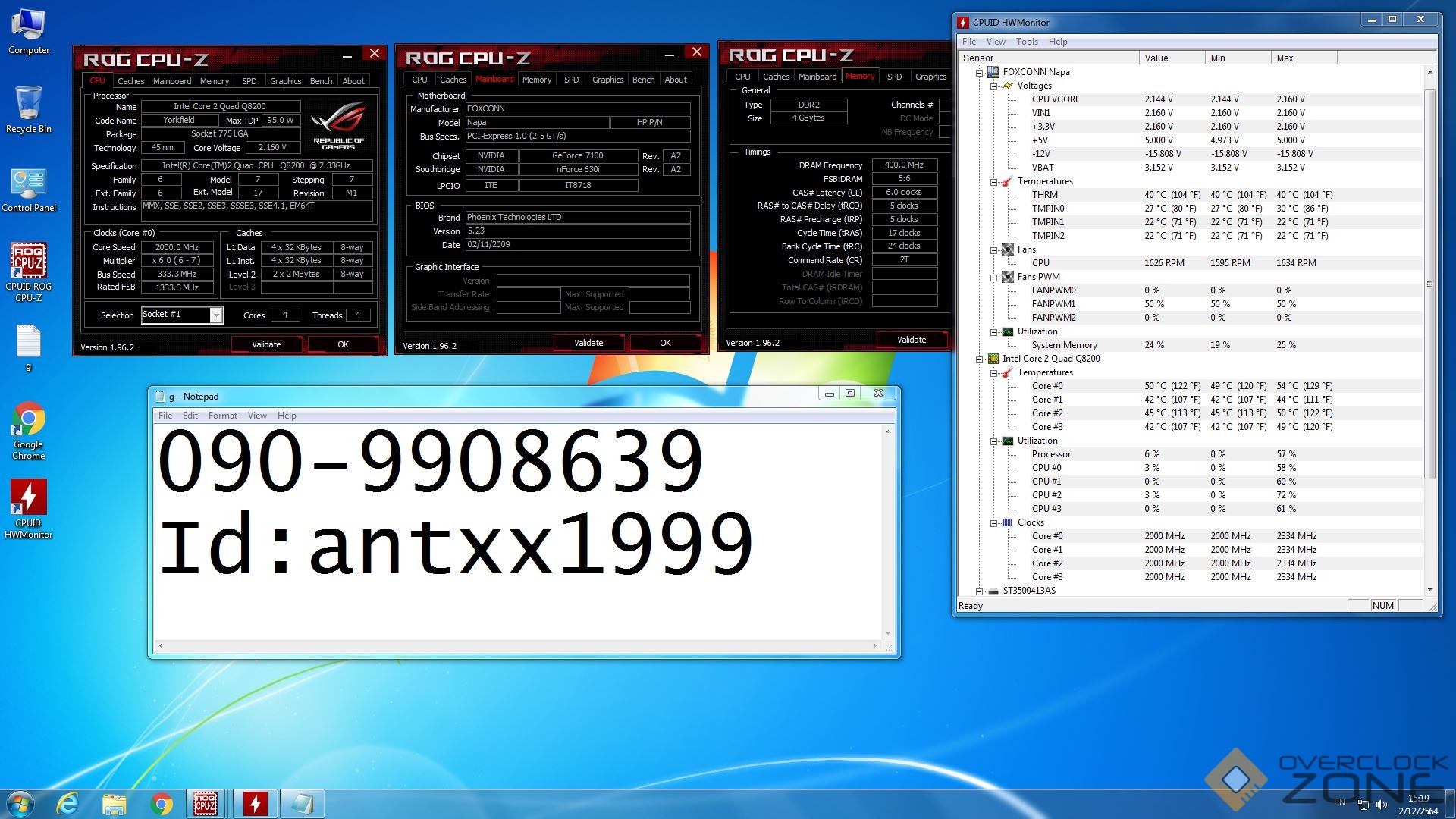Open the Computer desktop icon

(29, 32)
